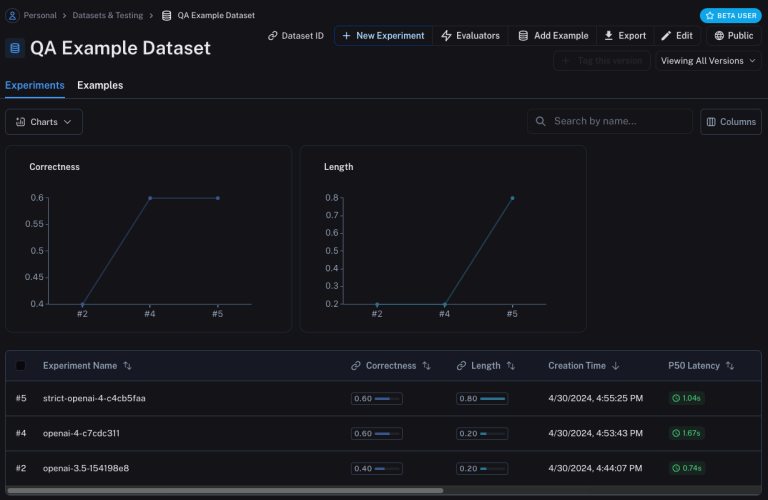Click Personal in the breadcrumb
The image size is (768, 500).
pos(39,16)
